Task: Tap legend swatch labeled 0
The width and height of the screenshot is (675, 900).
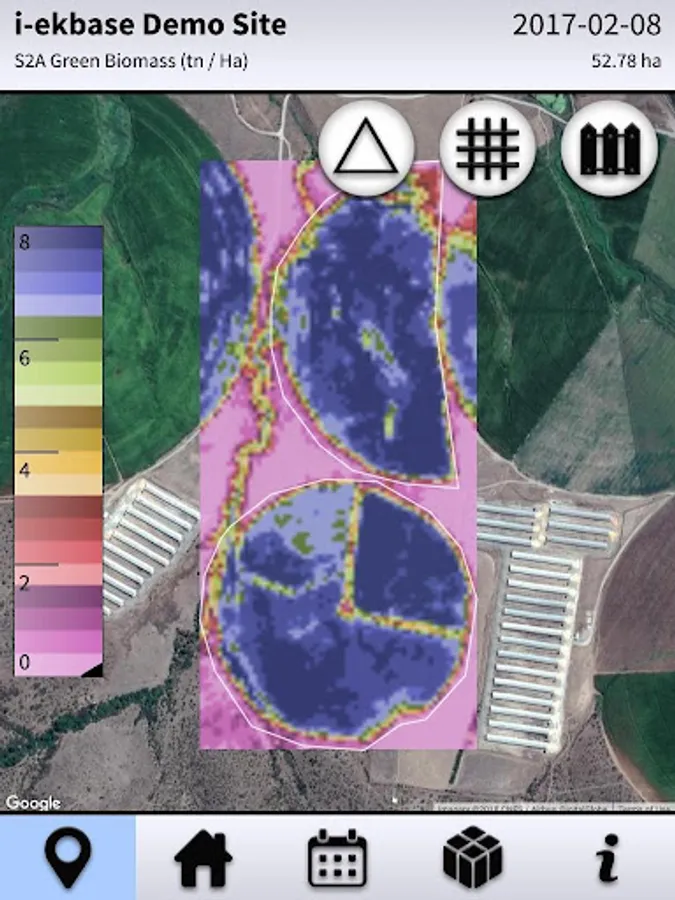Action: [x=59, y=665]
